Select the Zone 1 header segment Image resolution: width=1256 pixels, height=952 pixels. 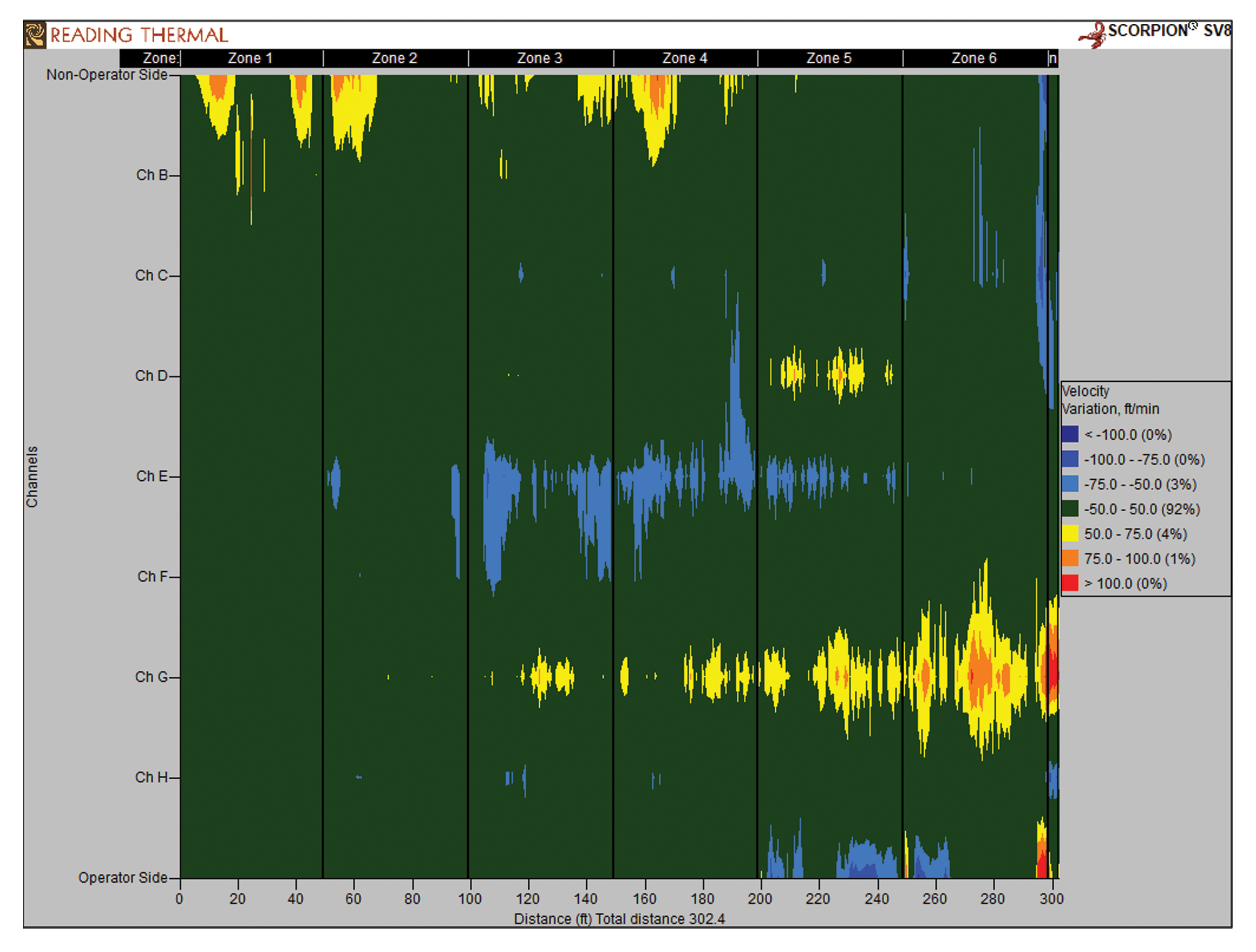pyautogui.click(x=252, y=59)
